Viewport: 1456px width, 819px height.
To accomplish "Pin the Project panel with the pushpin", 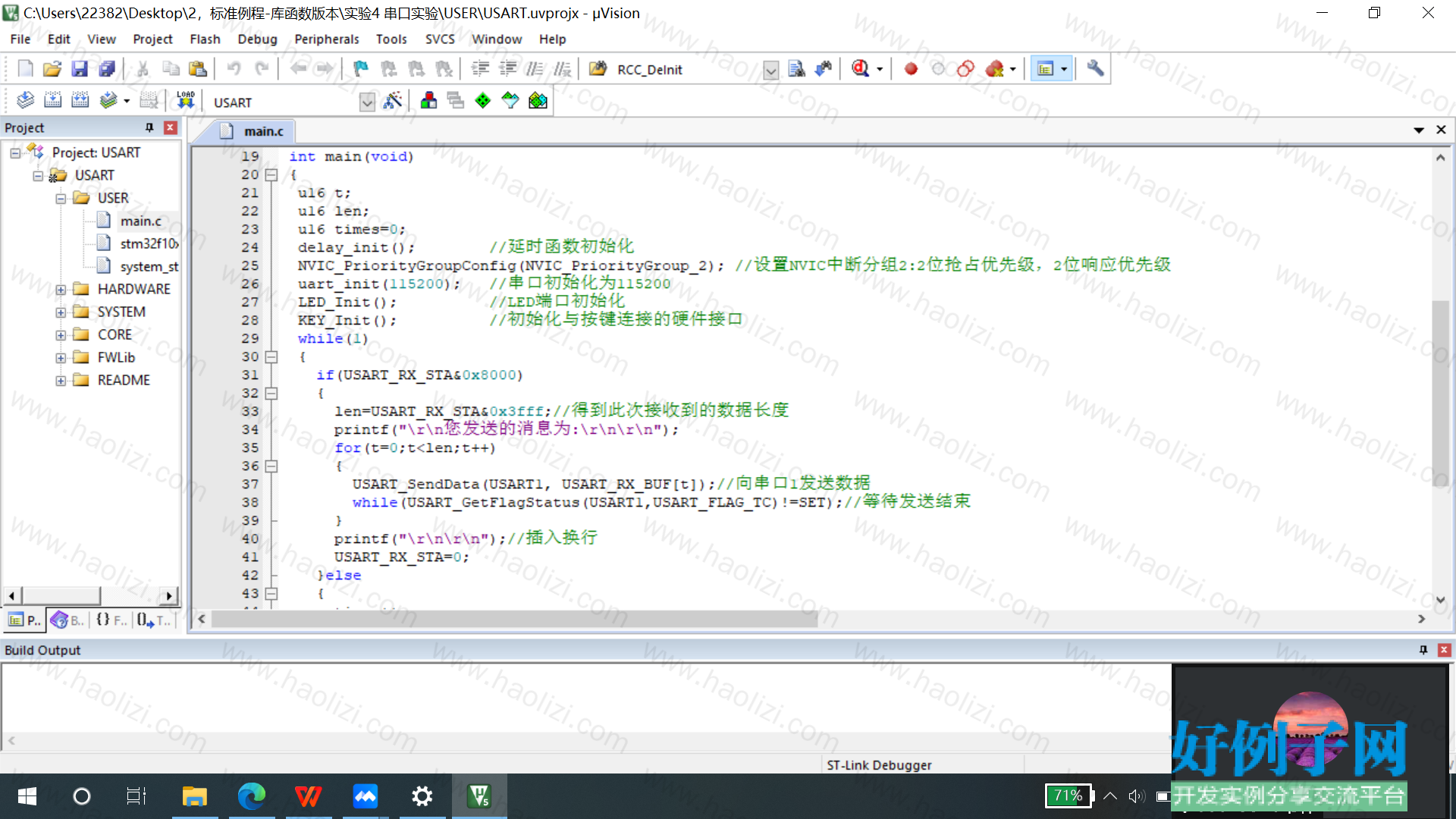I will tap(149, 127).
